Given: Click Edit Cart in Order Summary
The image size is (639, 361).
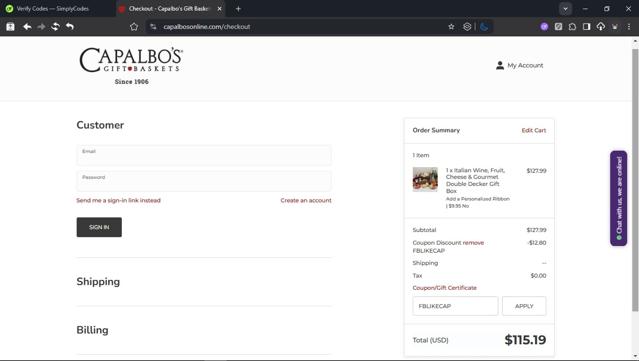Looking at the screenshot, I should coord(533,130).
